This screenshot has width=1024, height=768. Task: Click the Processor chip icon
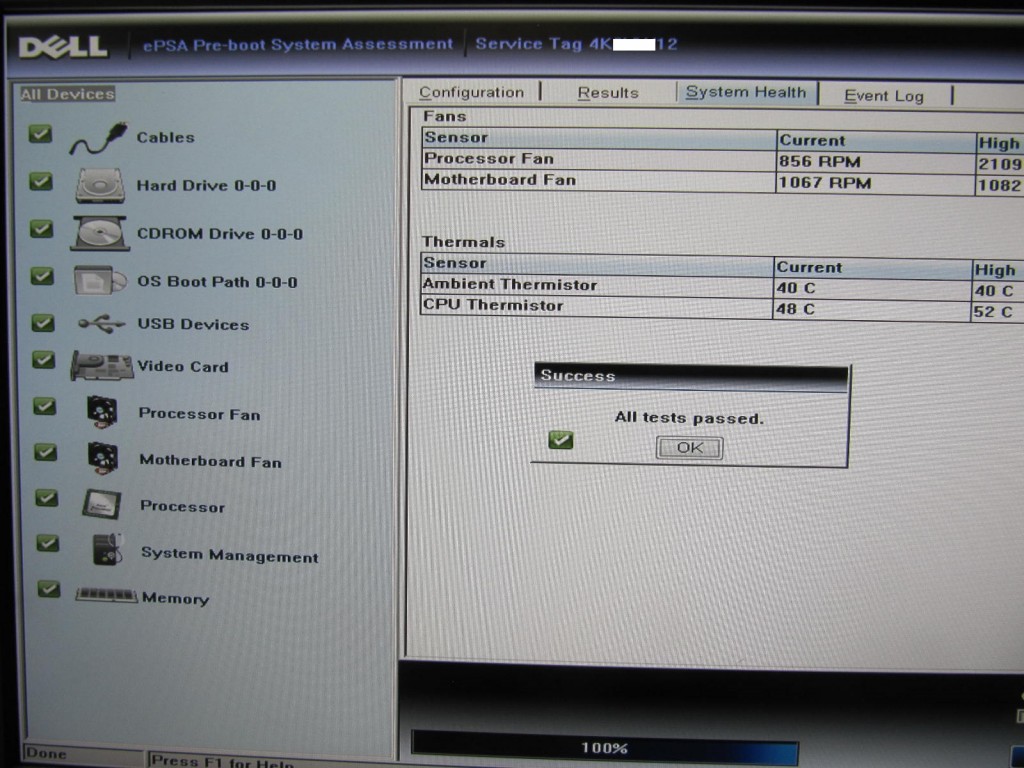102,505
